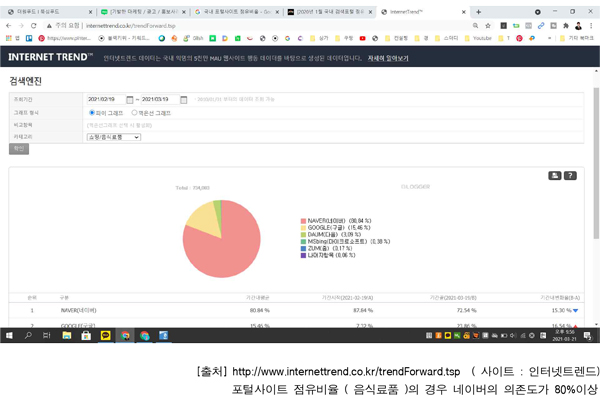Viewport: 600px width, 404px height.
Task: Click the NAVER pink legend swatch
Action: [303, 221]
